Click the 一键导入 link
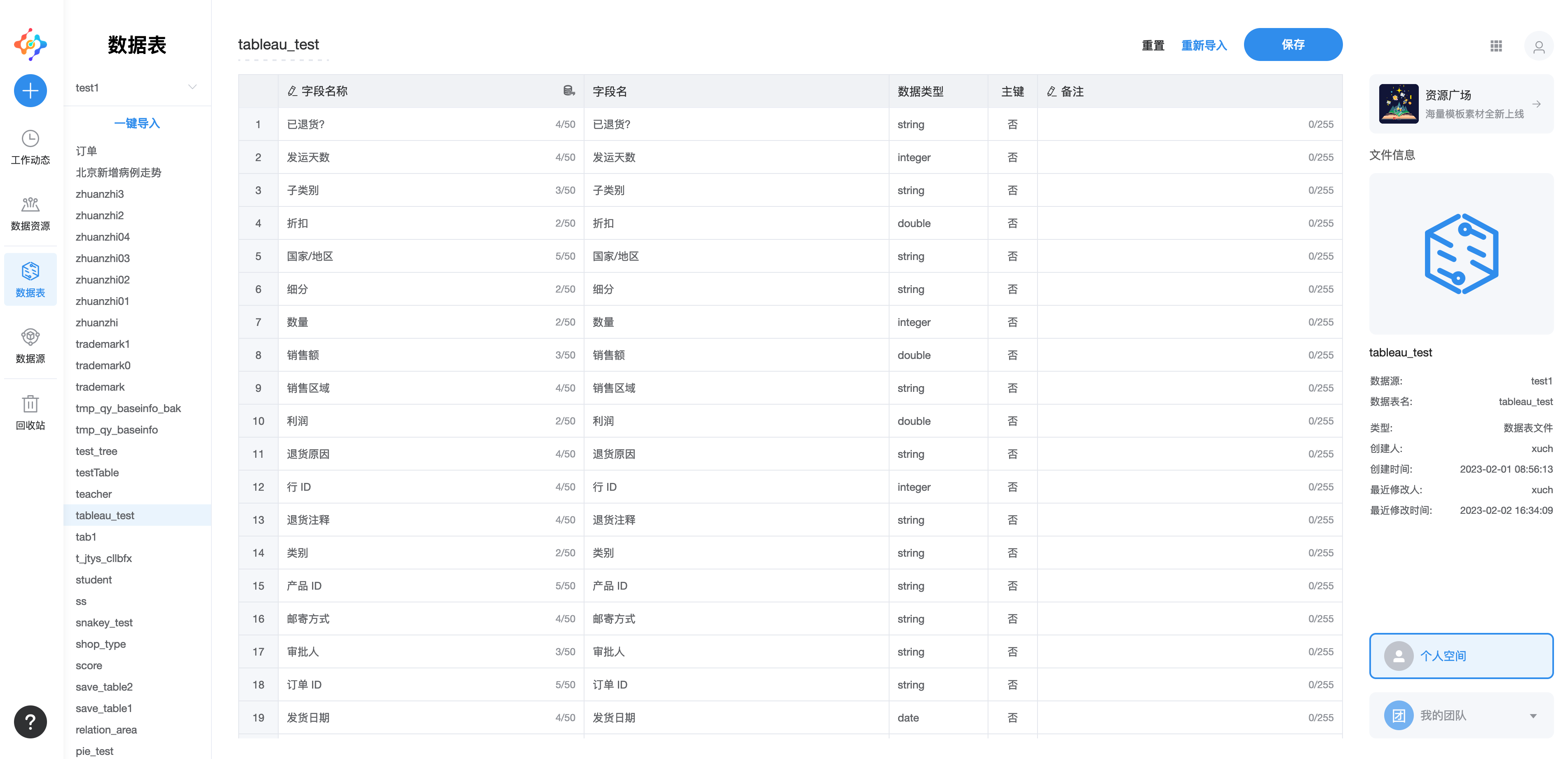This screenshot has width=1568, height=759. 137,123
